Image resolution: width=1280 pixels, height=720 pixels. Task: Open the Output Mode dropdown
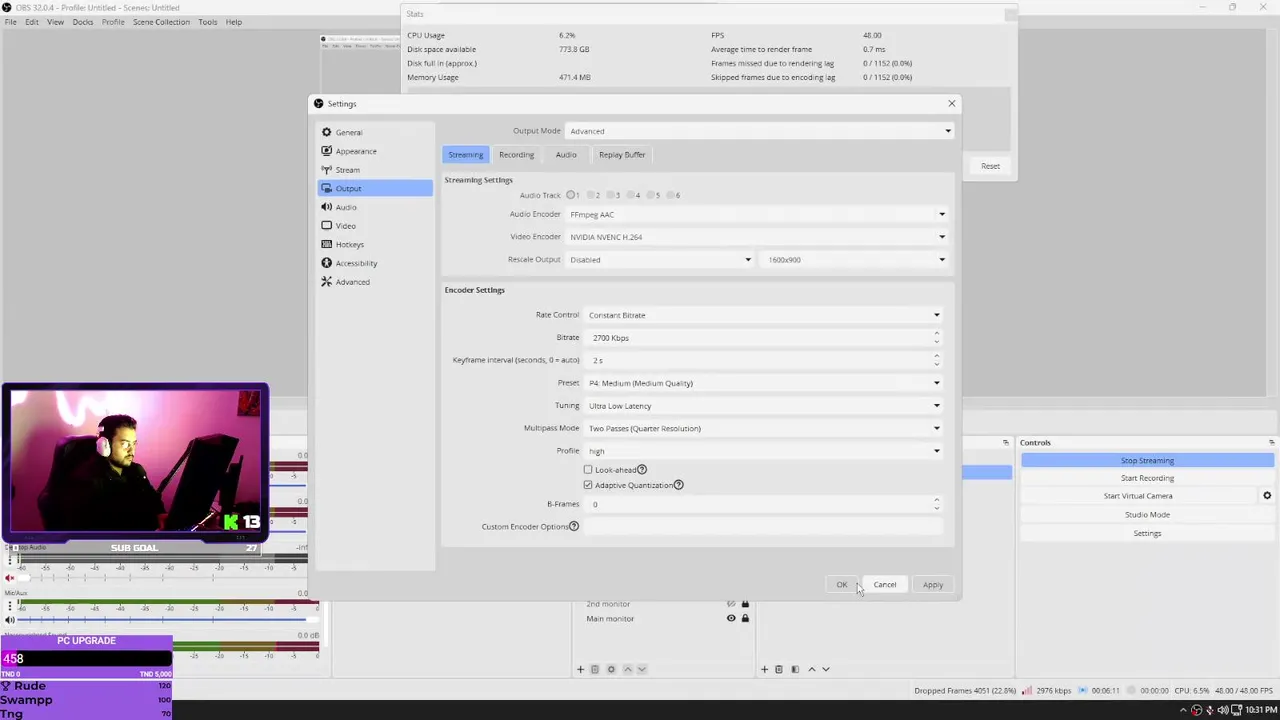point(760,131)
